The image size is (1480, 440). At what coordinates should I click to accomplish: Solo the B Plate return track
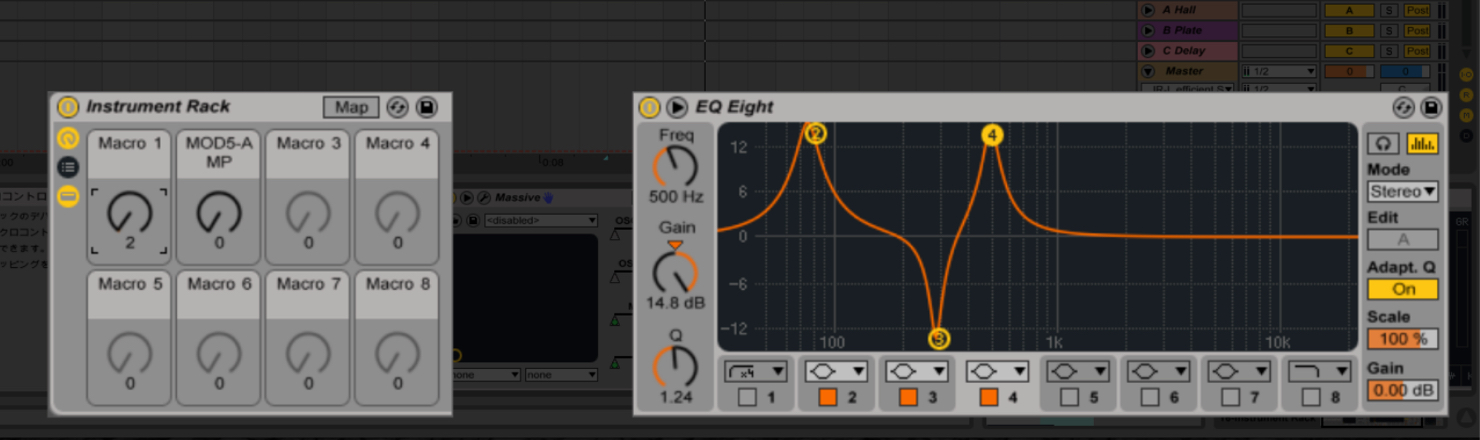1389,30
